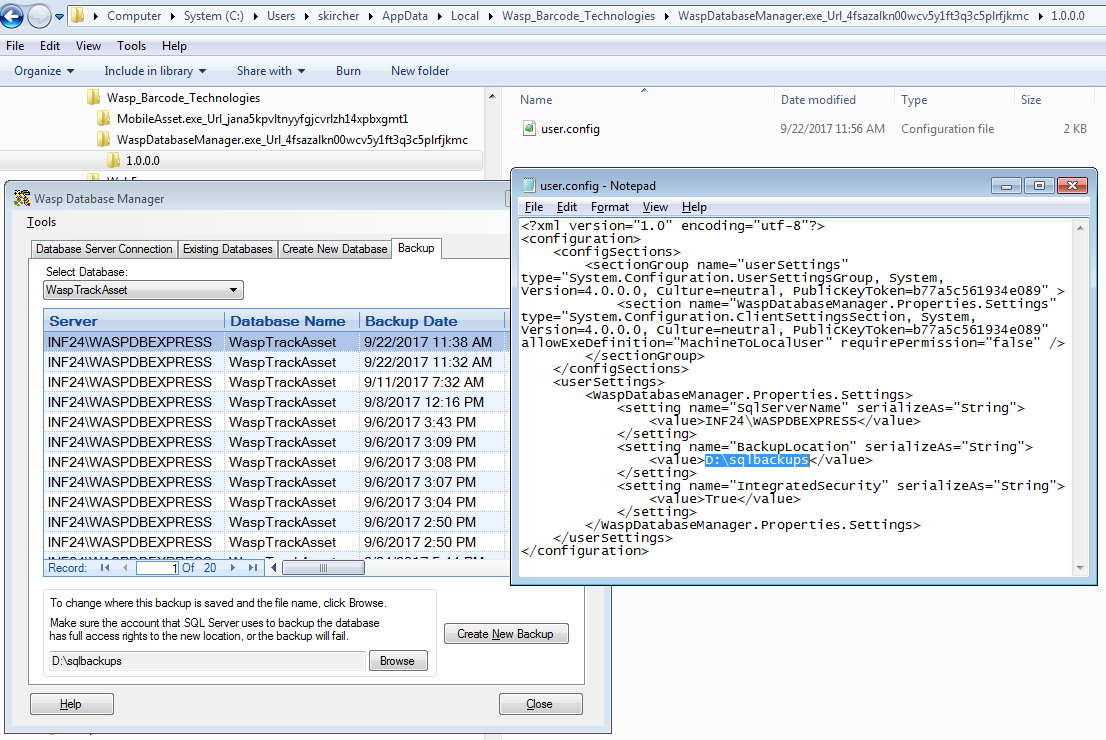The height and width of the screenshot is (740, 1106).
Task: Open the recent locations dropdown arrow
Action: (x=59, y=16)
